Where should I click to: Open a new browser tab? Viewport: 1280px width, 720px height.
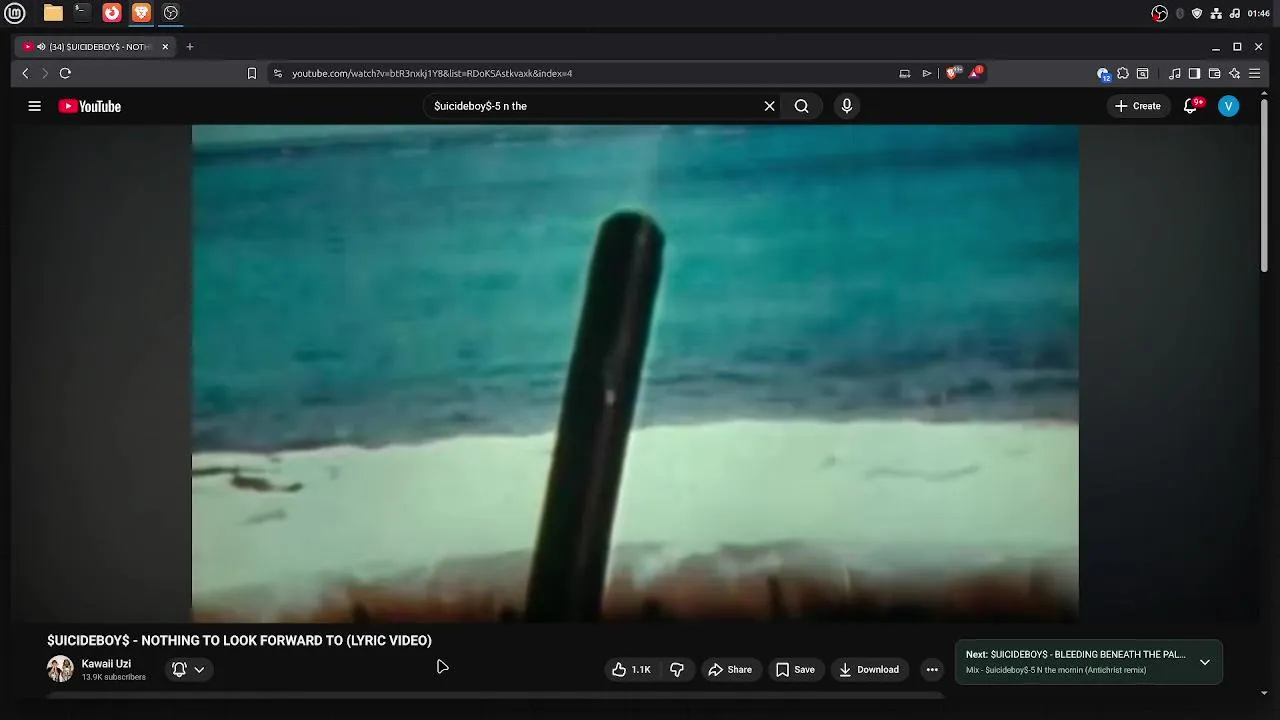point(190,47)
